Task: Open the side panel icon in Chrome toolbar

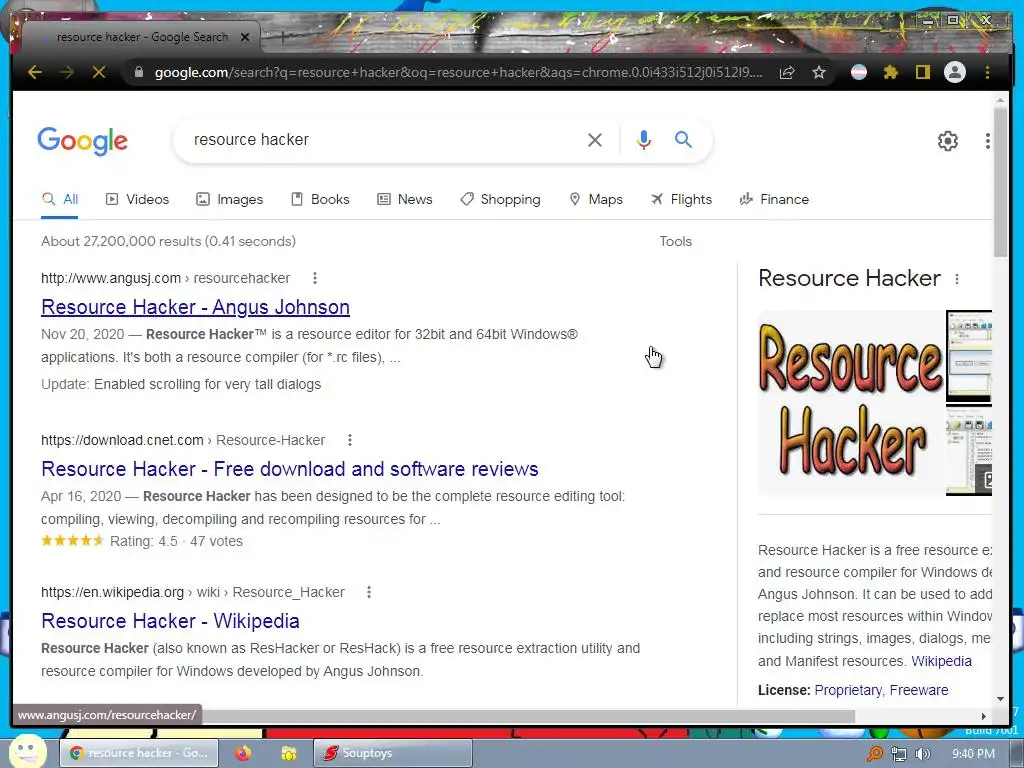Action: pyautogui.click(x=922, y=72)
